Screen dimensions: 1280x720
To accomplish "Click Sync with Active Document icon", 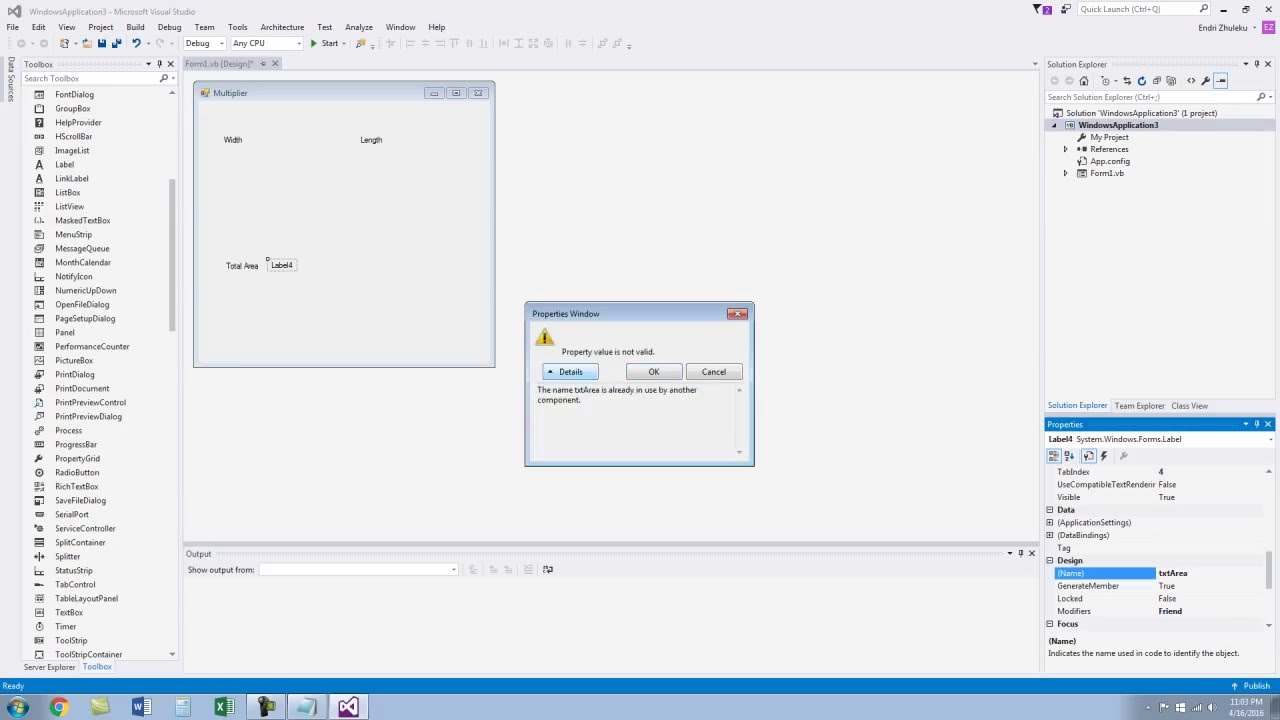I will [x=1127, y=81].
